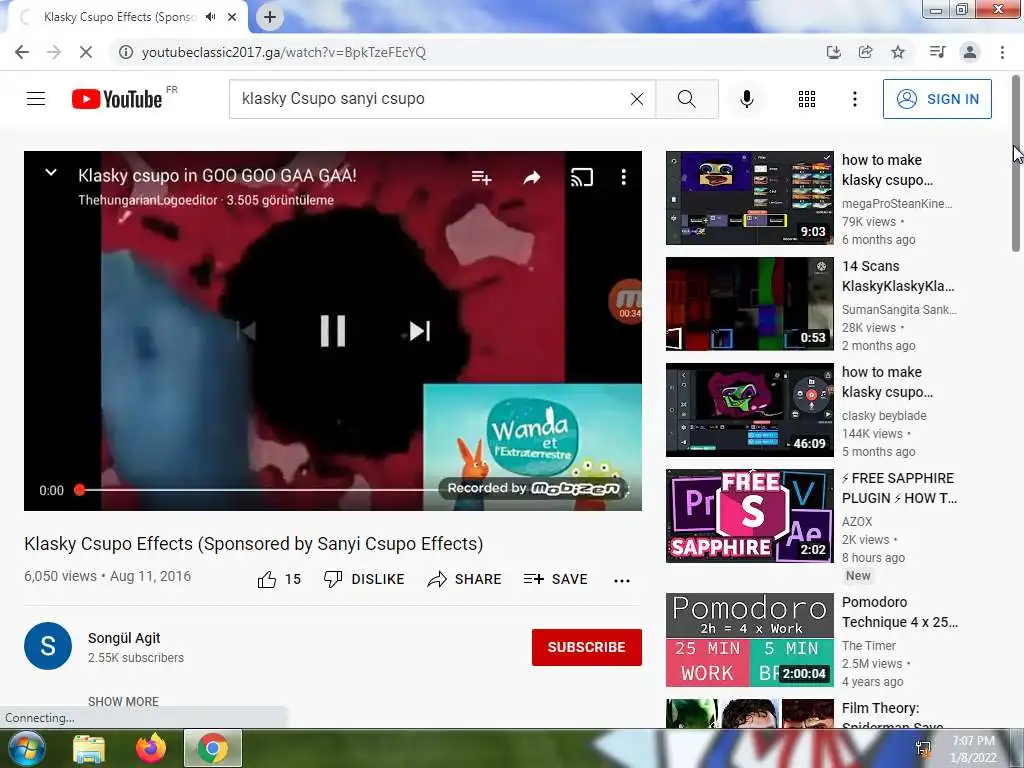Open the network tray icon in the taskbar
This screenshot has width=1024, height=768.
(923, 750)
